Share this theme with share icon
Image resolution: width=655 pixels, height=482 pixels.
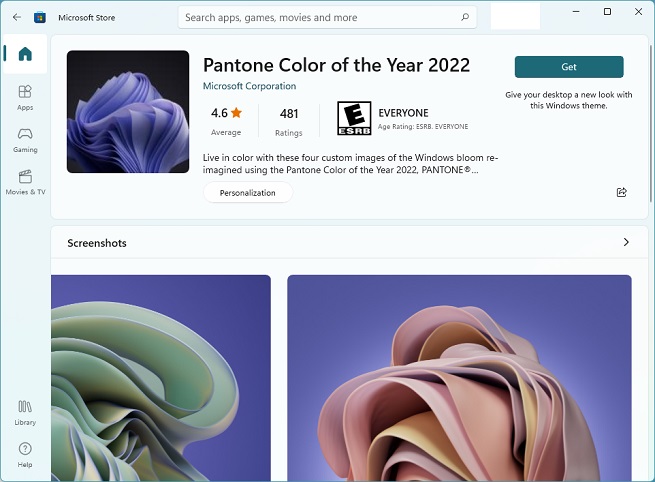(x=622, y=192)
